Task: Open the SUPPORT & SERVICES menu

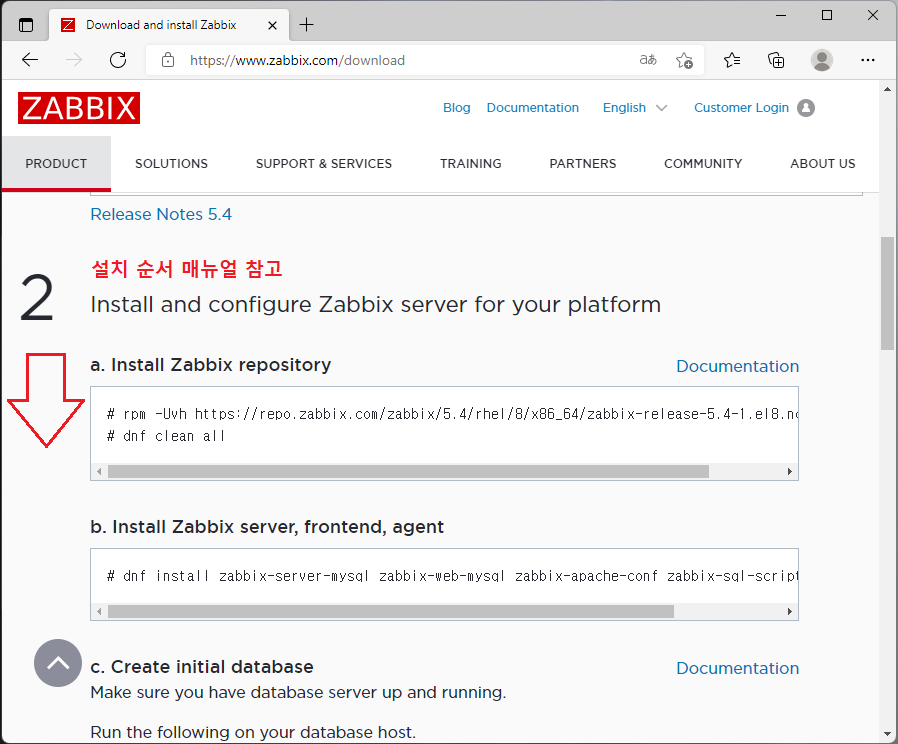Action: [x=324, y=164]
